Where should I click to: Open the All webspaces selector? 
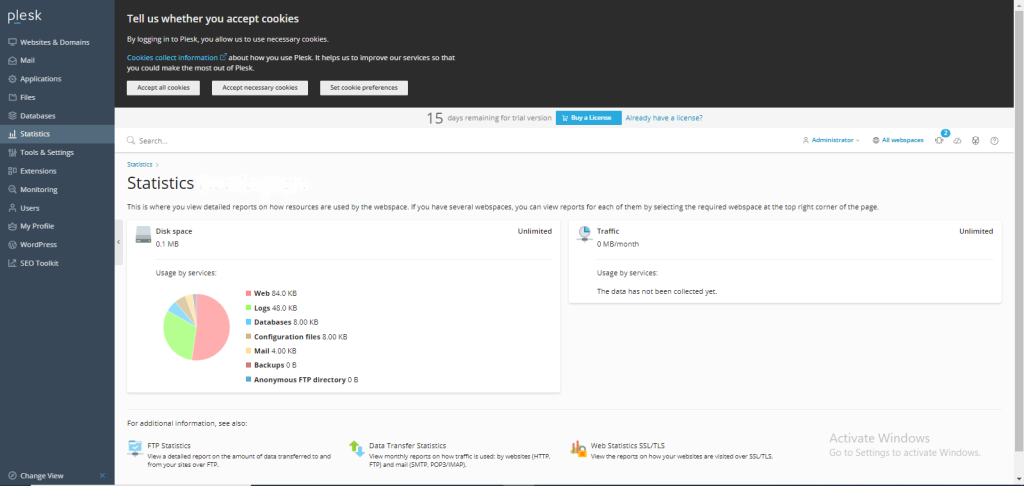[x=898, y=140]
